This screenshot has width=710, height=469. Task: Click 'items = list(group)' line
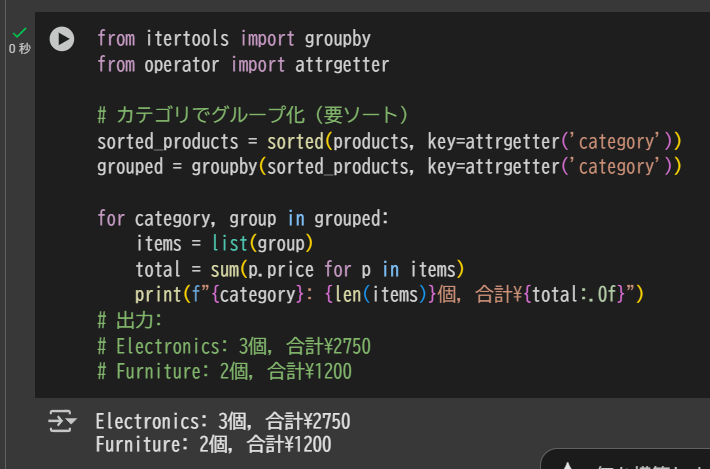[225, 244]
